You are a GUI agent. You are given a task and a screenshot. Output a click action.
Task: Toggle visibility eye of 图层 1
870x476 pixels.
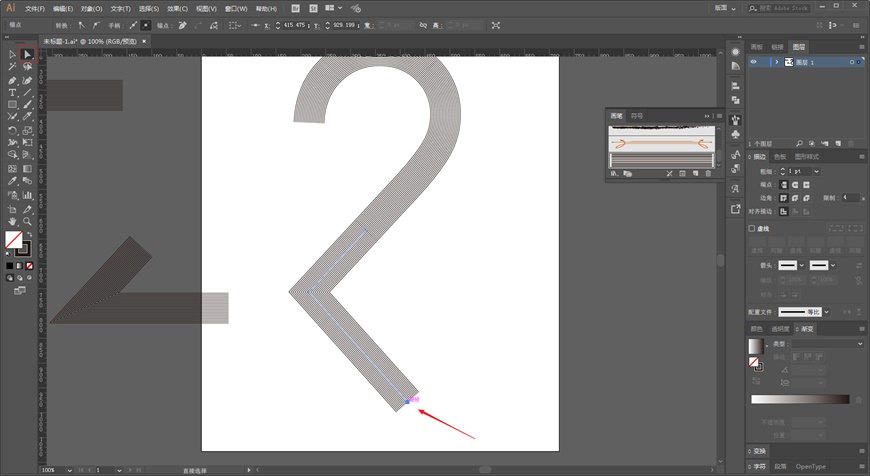click(x=753, y=62)
